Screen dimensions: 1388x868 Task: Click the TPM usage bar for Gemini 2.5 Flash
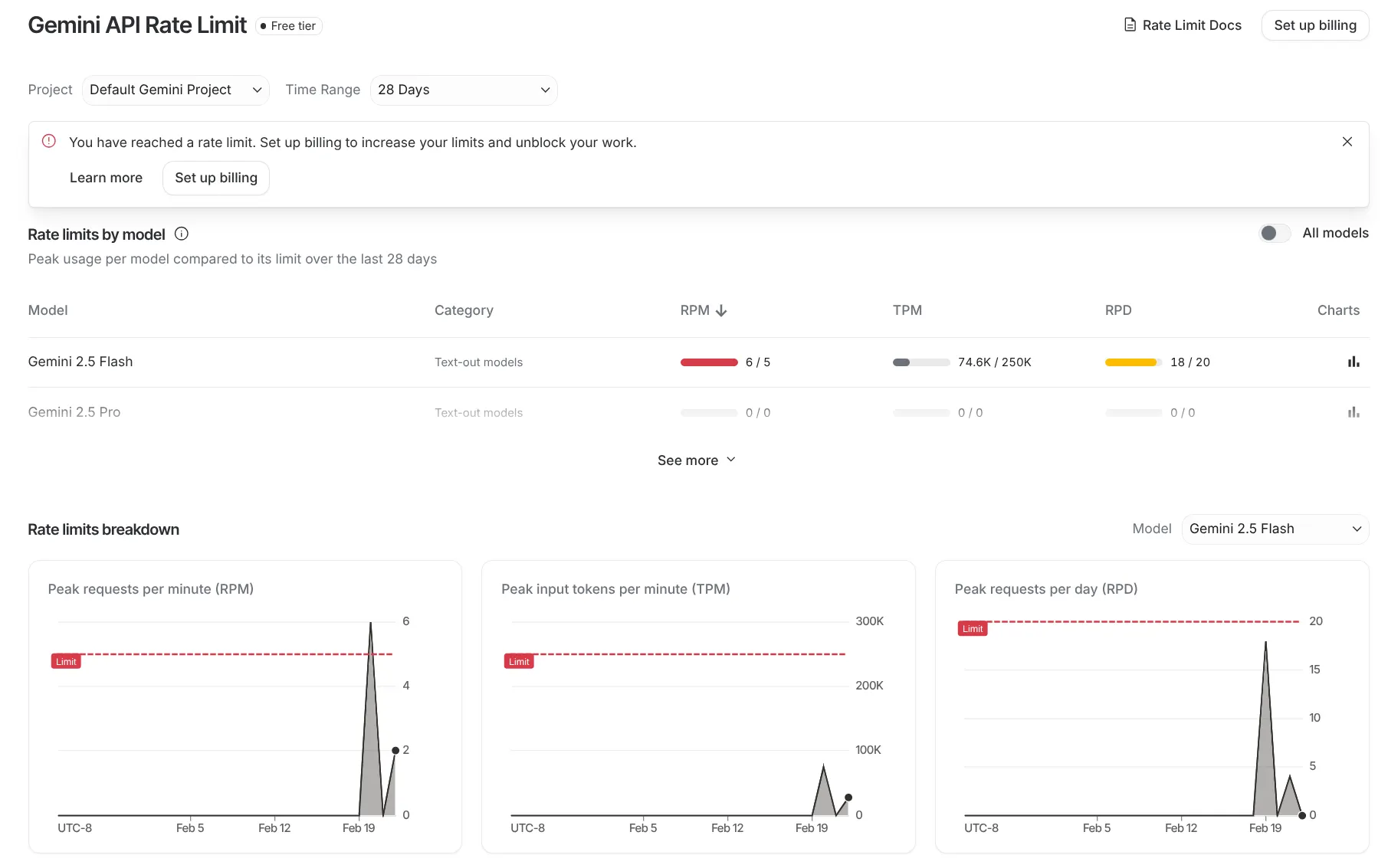tap(921, 362)
